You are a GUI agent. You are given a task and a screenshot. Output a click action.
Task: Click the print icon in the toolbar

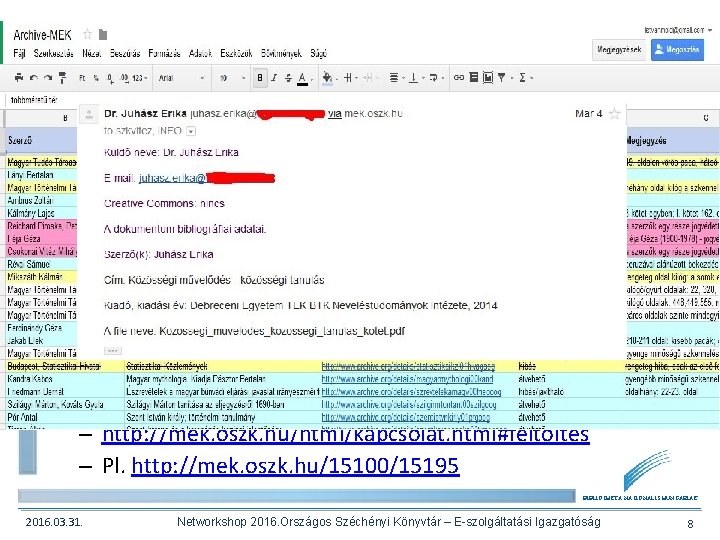[19, 78]
